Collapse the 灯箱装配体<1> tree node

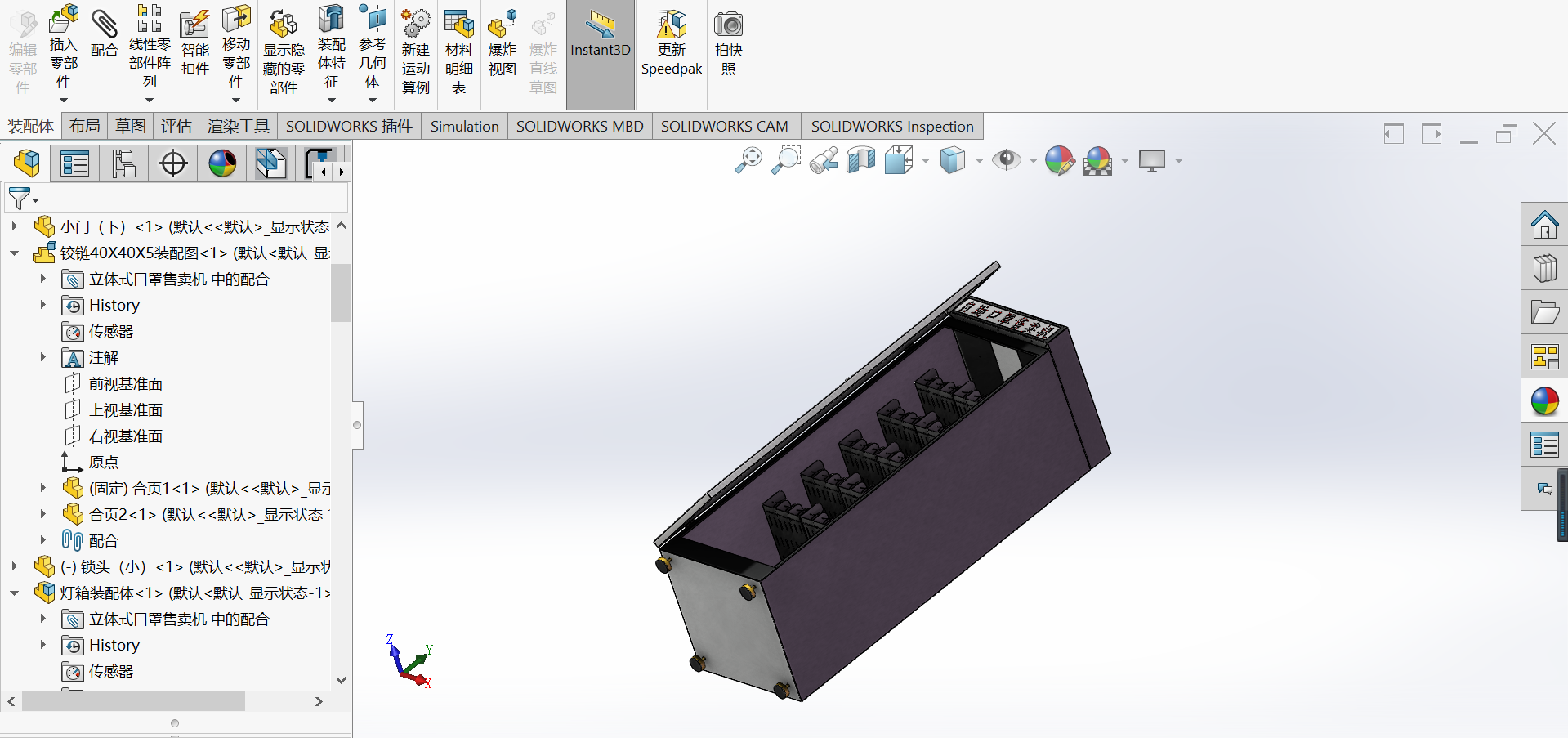pos(14,593)
